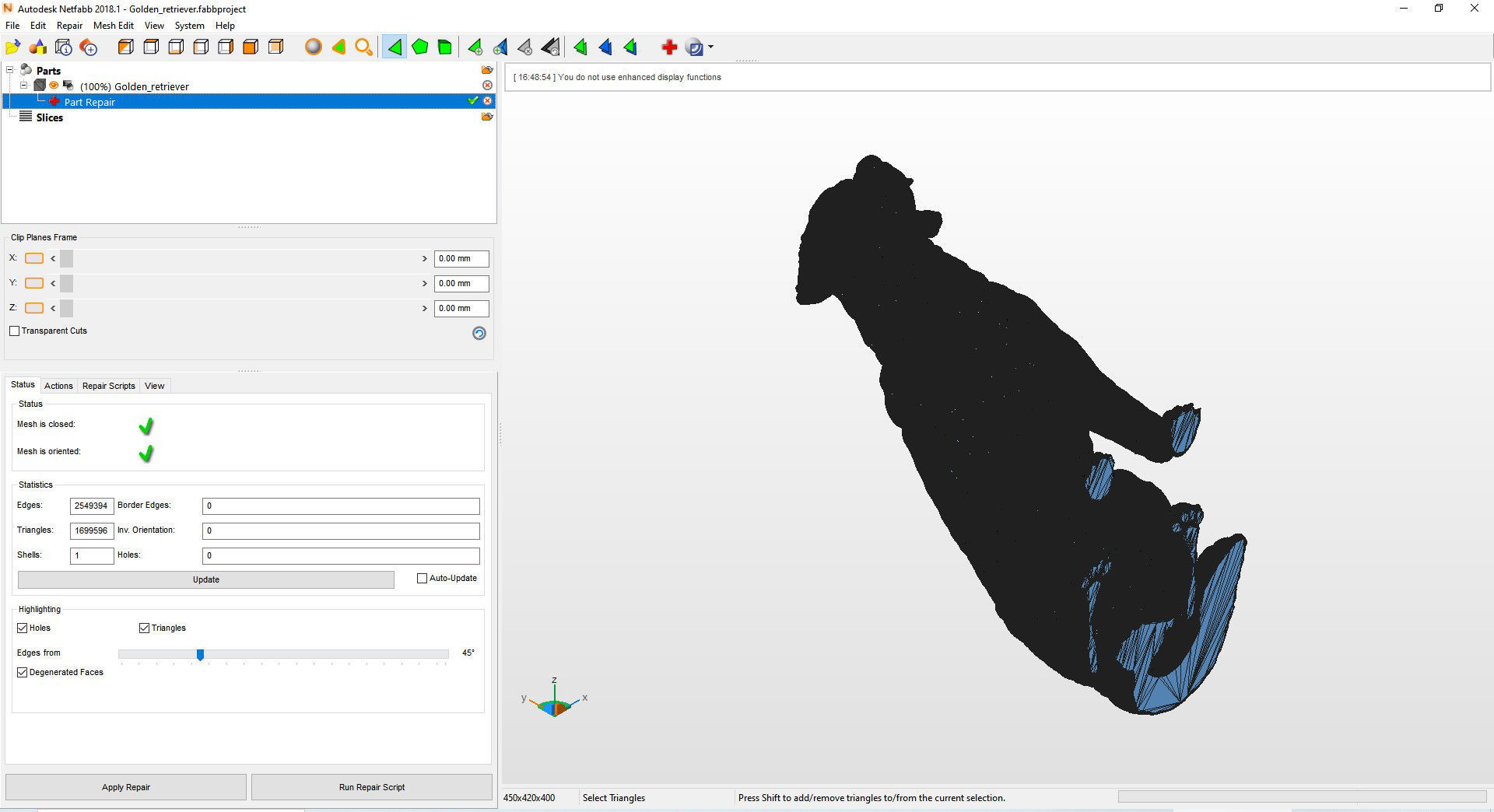Open the display mode dropdown arrow

click(710, 47)
